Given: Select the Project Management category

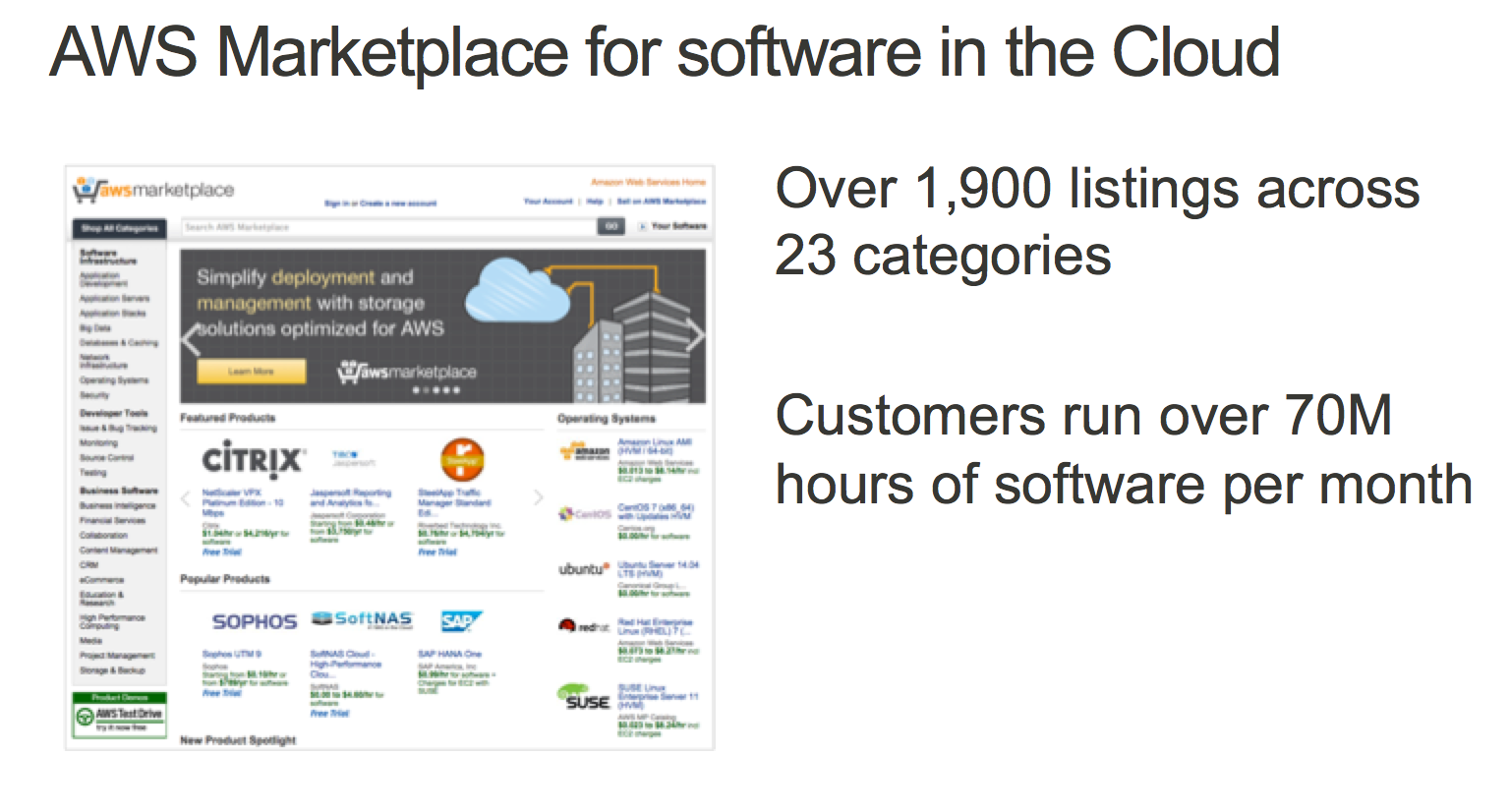Looking at the screenshot, I should pos(118,655).
